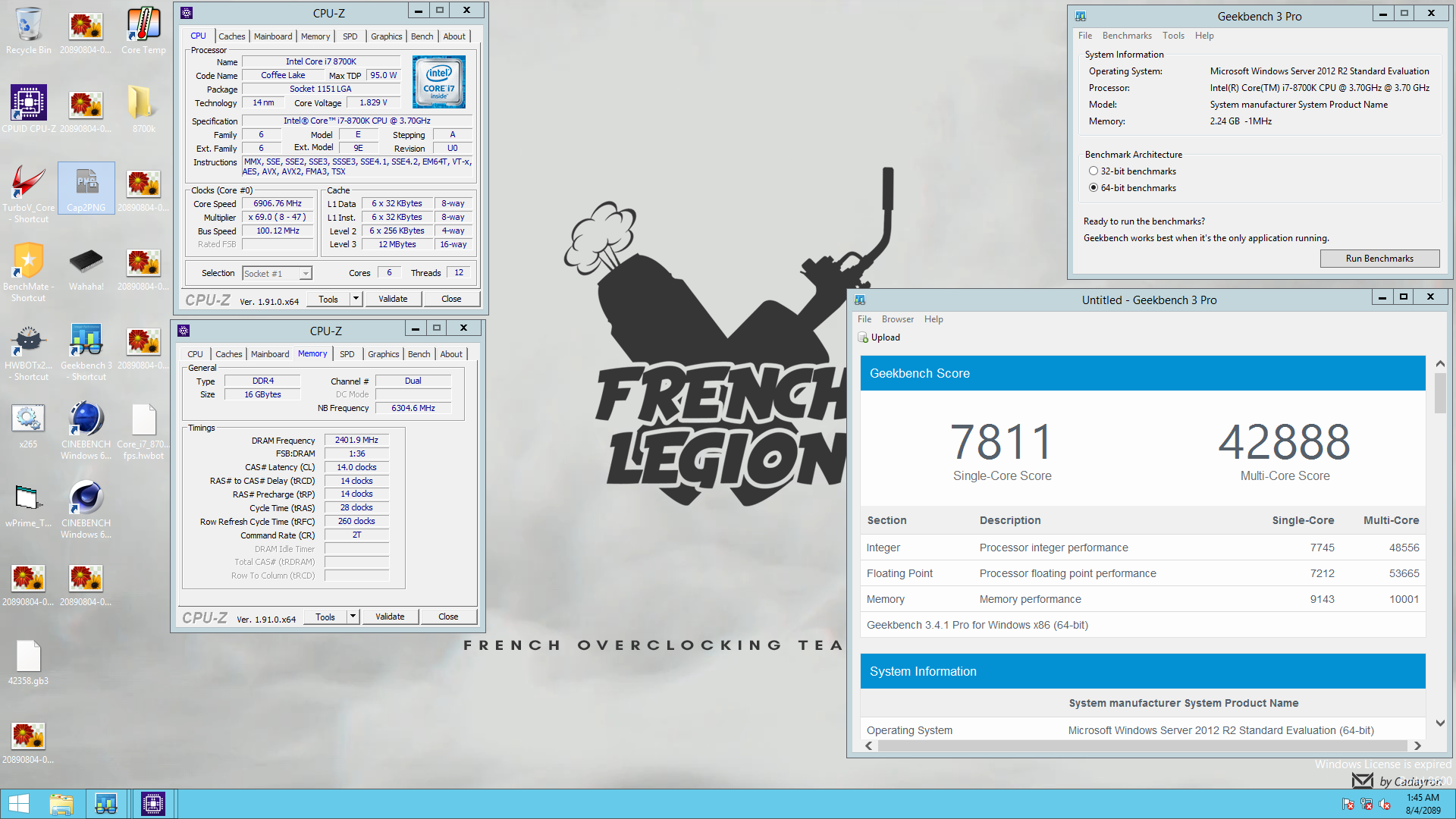
Task: Open the TurboV_Core shortcut icon
Action: point(29,193)
